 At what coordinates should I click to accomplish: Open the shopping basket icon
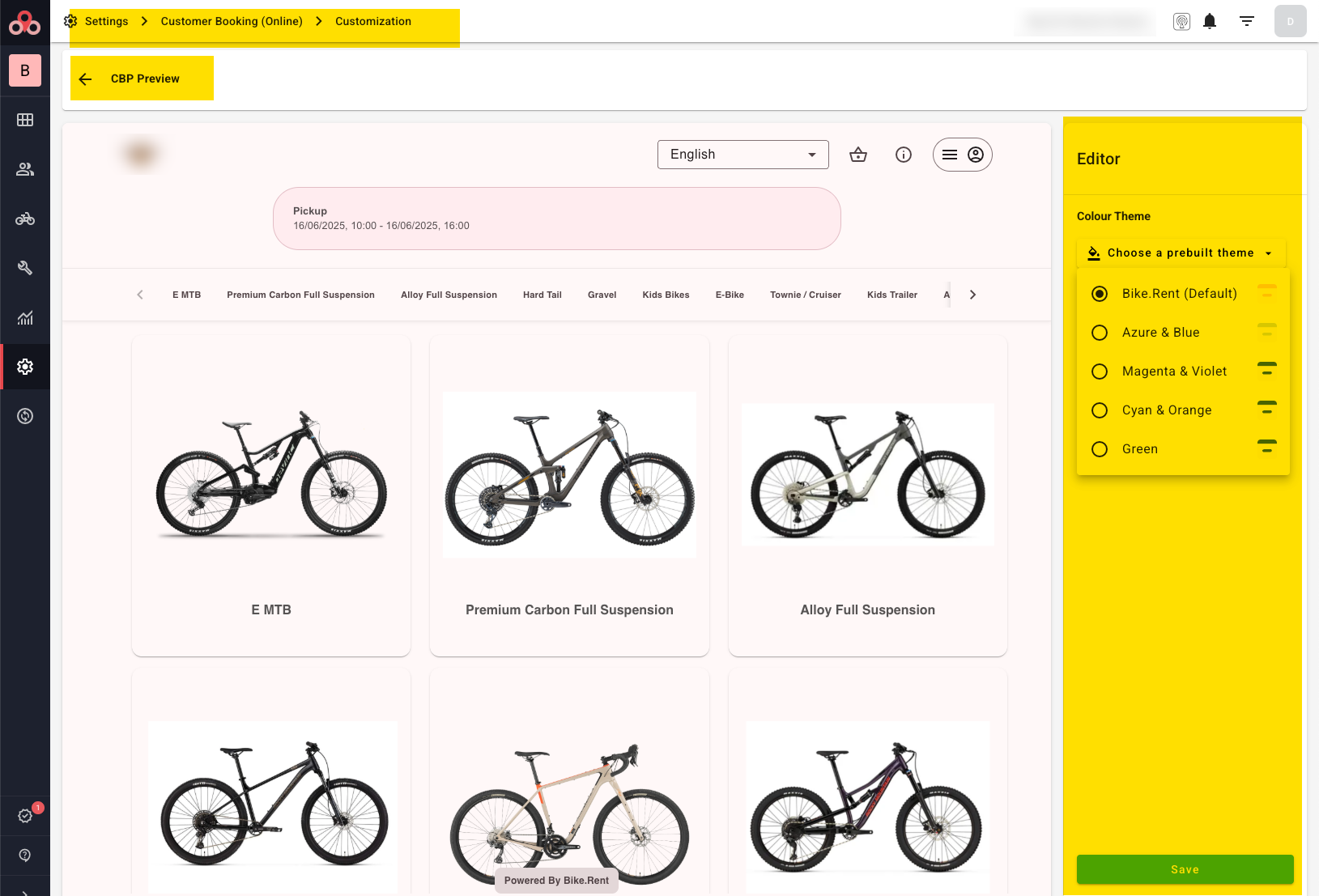[858, 155]
